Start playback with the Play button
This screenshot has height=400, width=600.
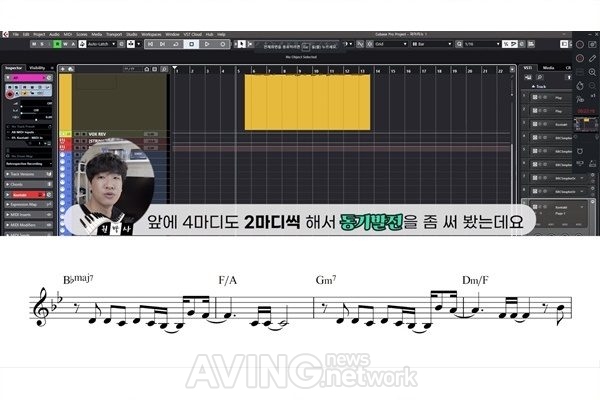(x=207, y=44)
